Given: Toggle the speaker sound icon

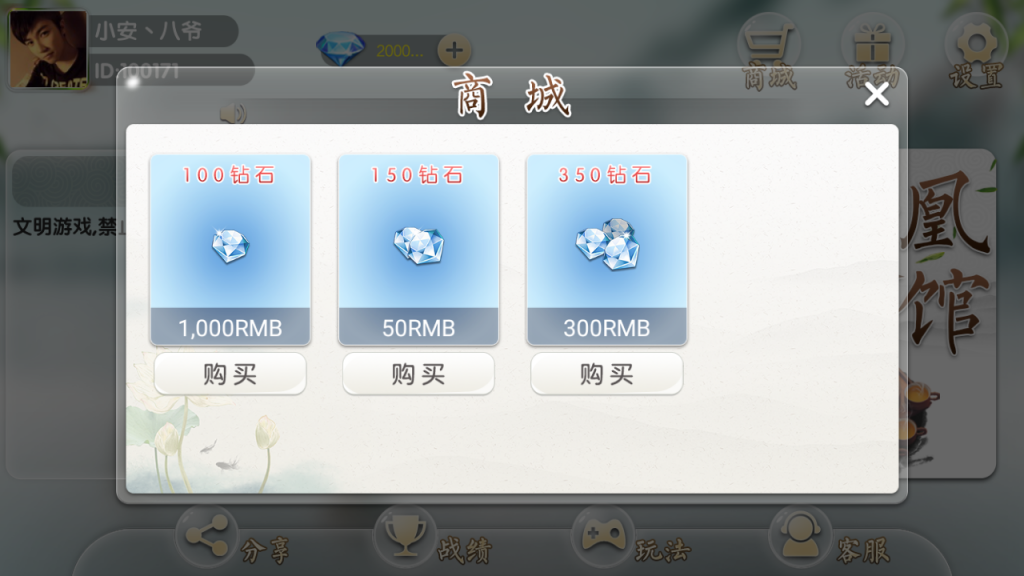Looking at the screenshot, I should [x=232, y=114].
